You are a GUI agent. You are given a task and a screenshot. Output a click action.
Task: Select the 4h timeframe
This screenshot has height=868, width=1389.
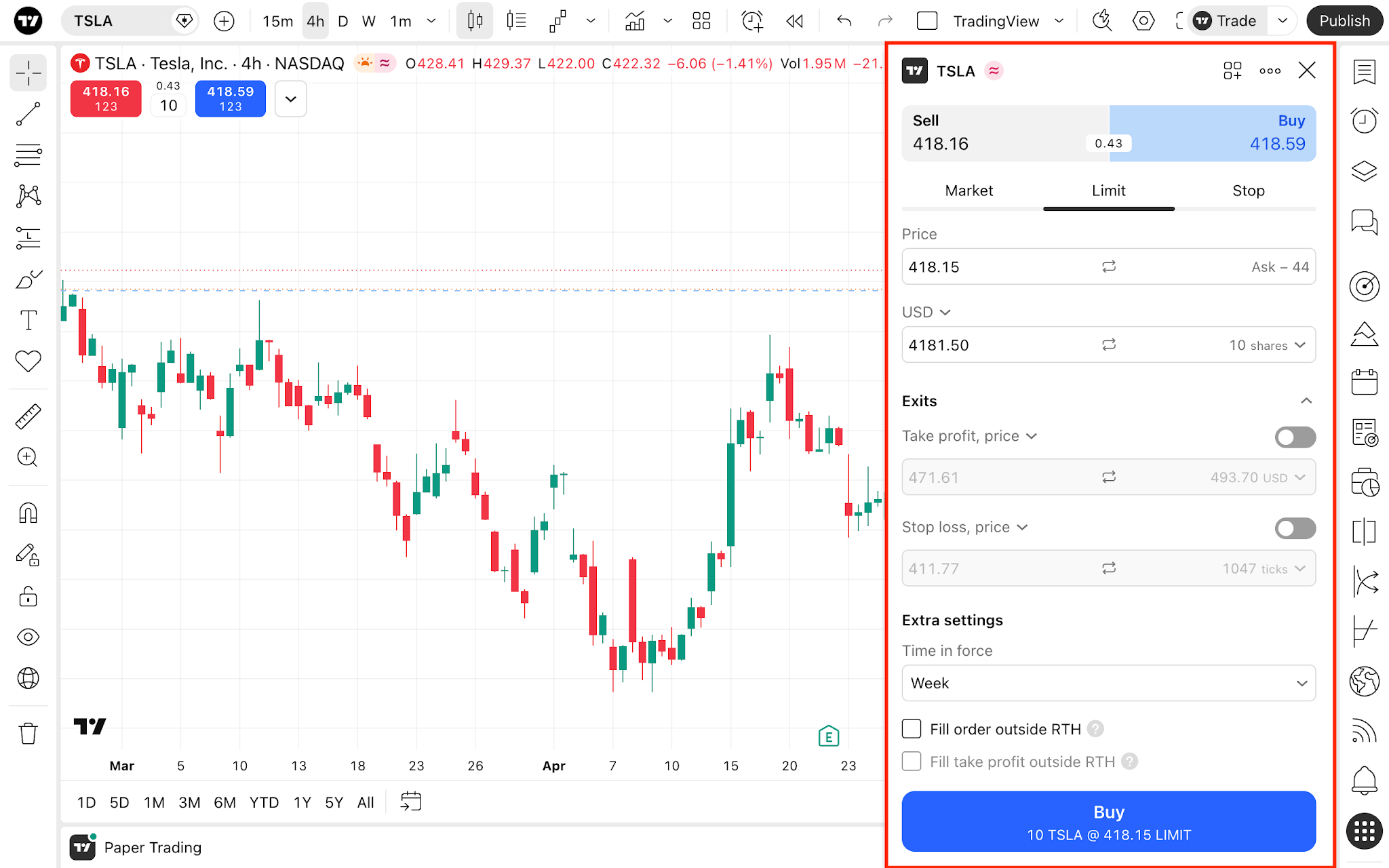click(315, 21)
